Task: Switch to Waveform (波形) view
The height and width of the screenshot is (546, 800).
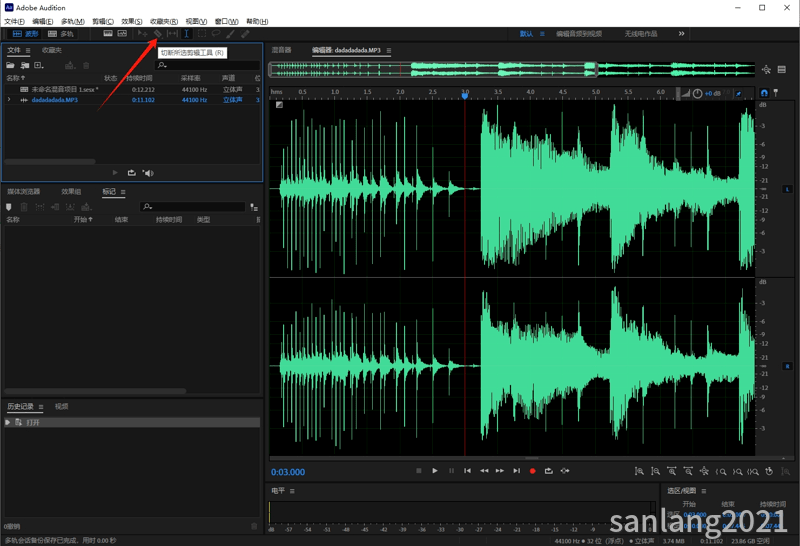Action: tap(26, 34)
